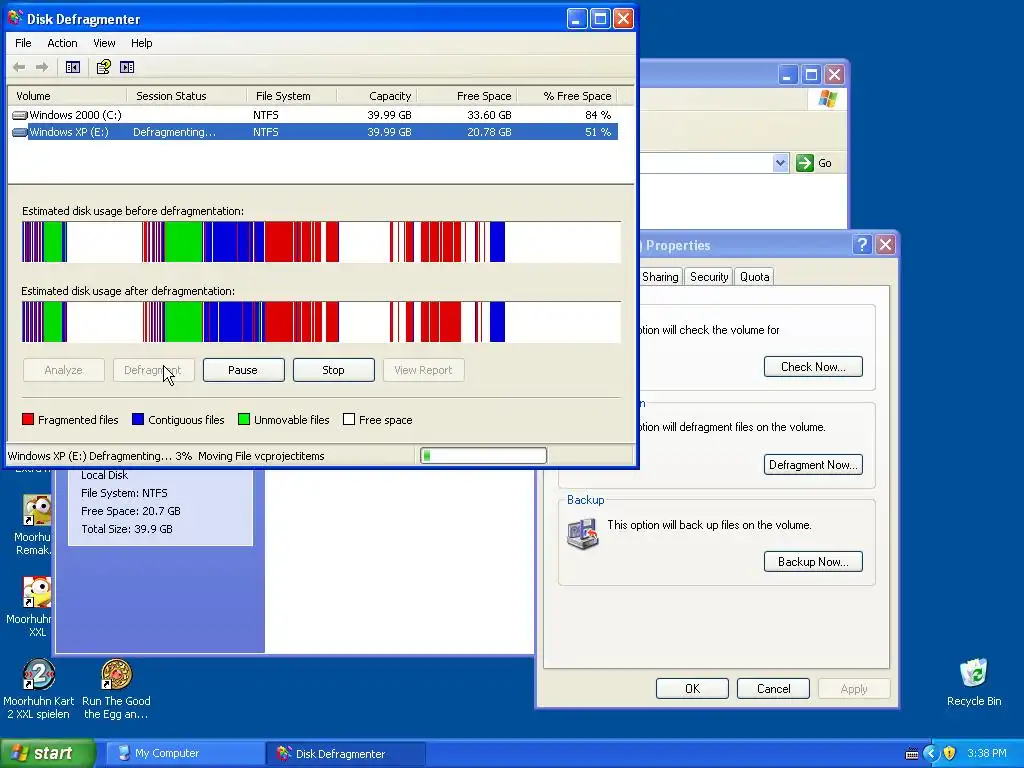This screenshot has width=1024, height=768.
Task: Click the '33.60 GB' free space cell
Action: tap(489, 115)
